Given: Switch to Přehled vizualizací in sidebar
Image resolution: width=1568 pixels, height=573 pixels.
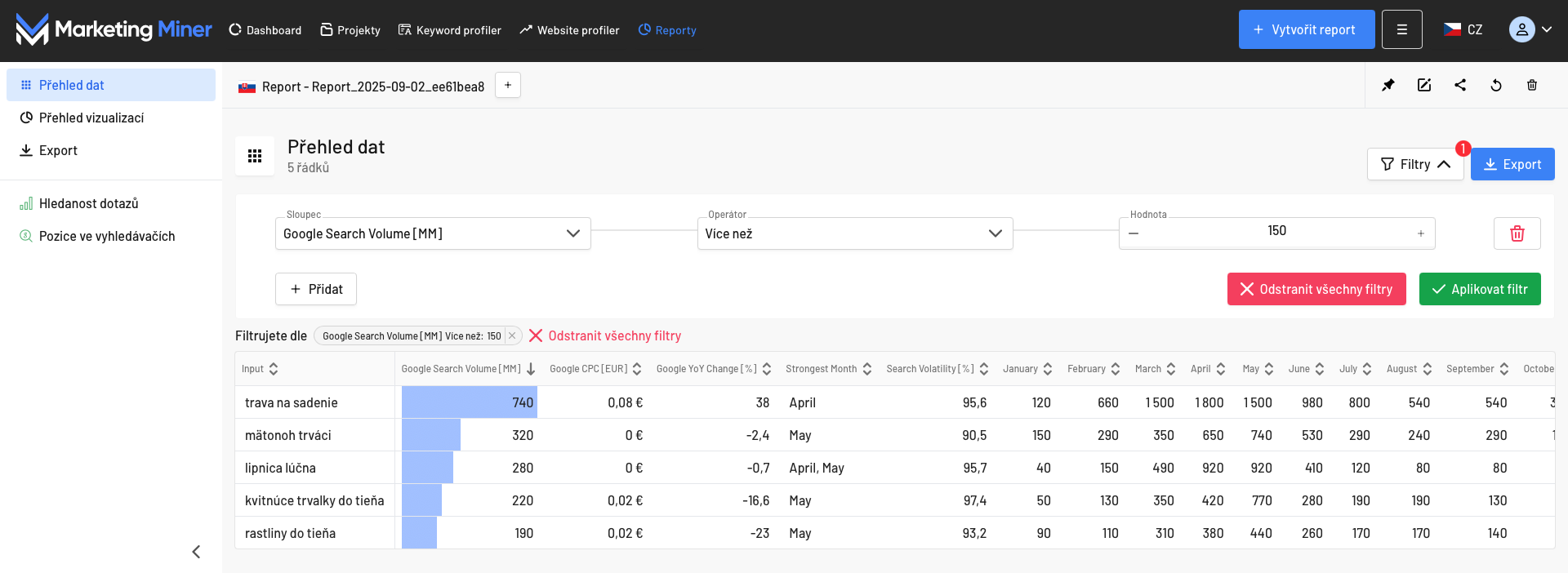Looking at the screenshot, I should [91, 118].
